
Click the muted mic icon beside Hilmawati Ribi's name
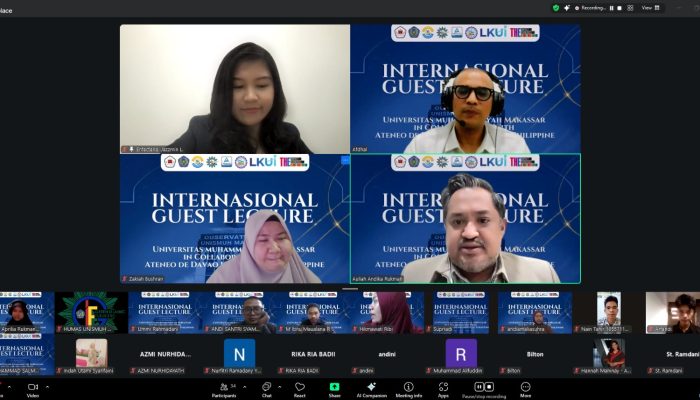355,329
